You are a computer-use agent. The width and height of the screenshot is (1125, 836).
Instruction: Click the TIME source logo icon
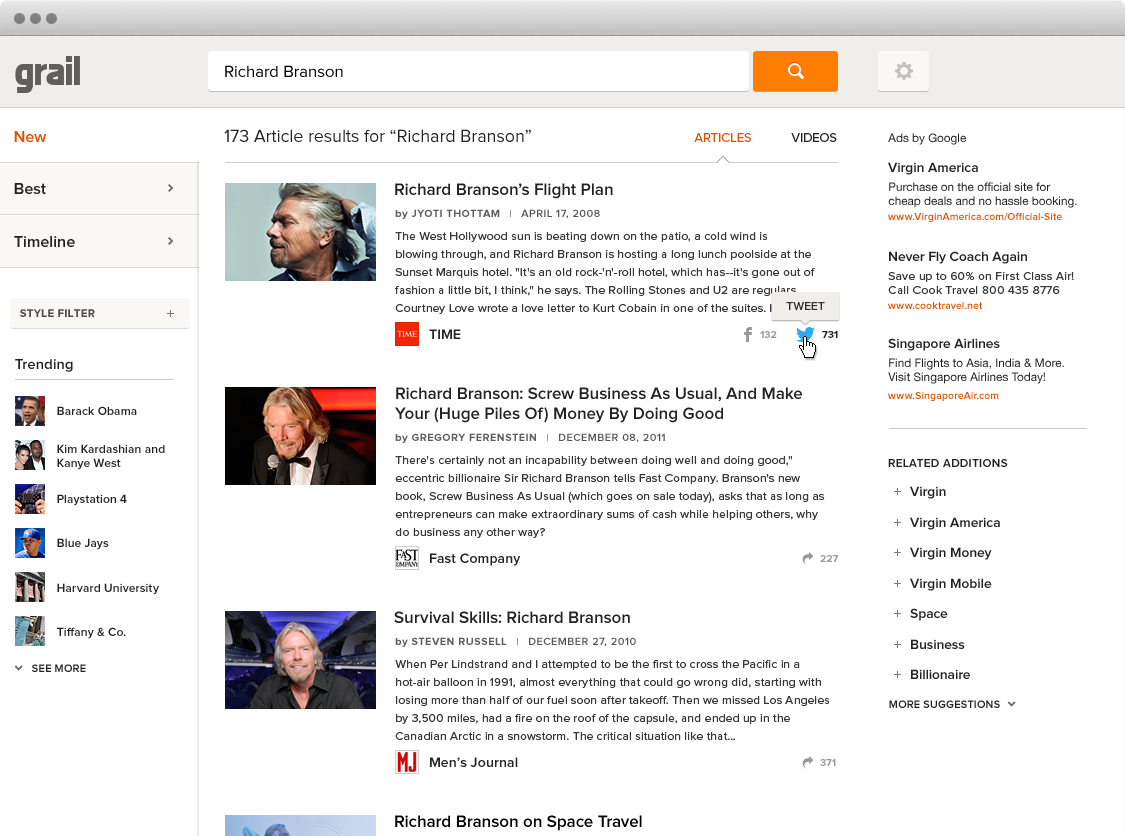(407, 334)
